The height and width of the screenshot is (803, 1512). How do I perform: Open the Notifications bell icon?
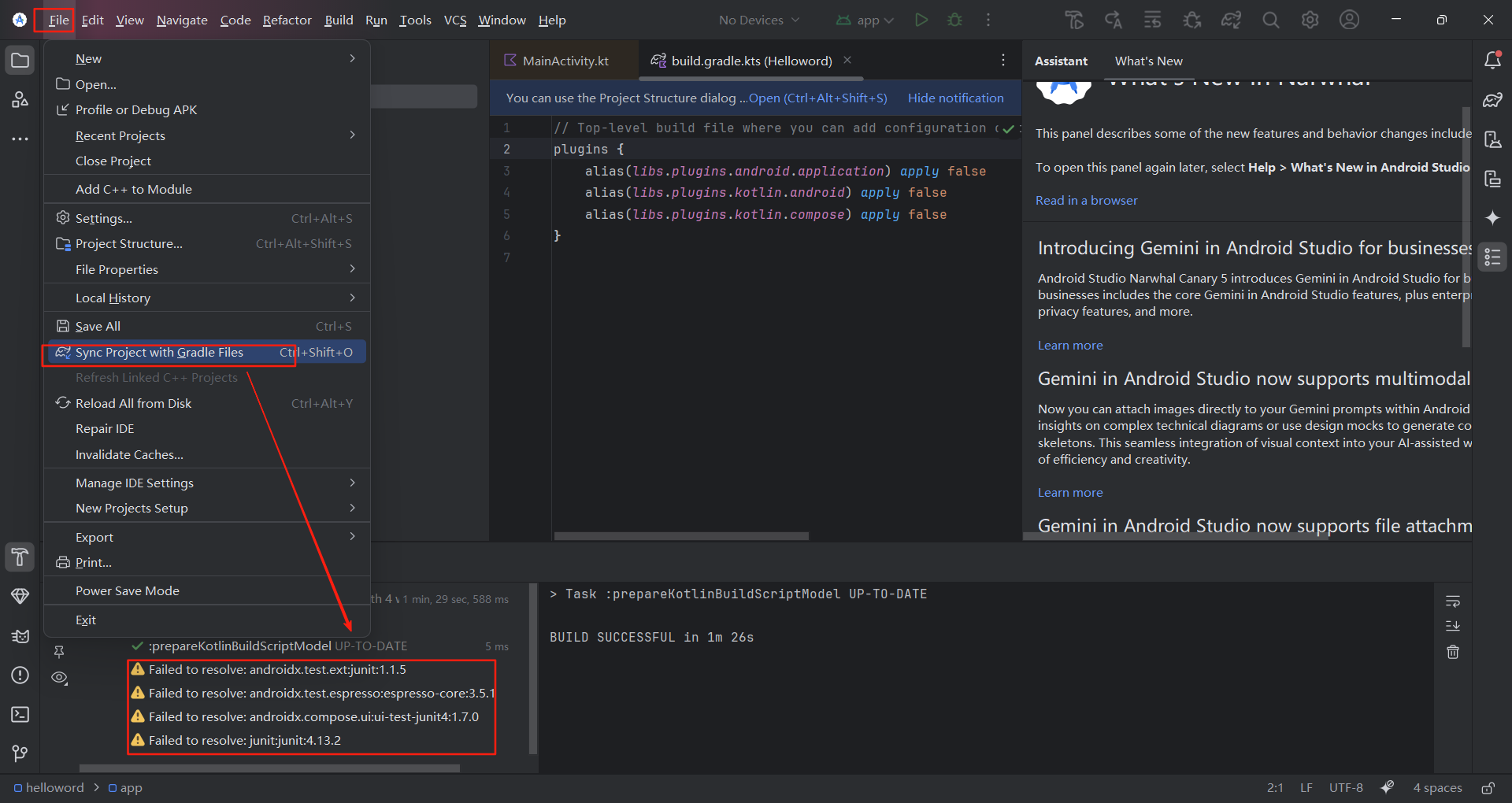click(x=1492, y=61)
